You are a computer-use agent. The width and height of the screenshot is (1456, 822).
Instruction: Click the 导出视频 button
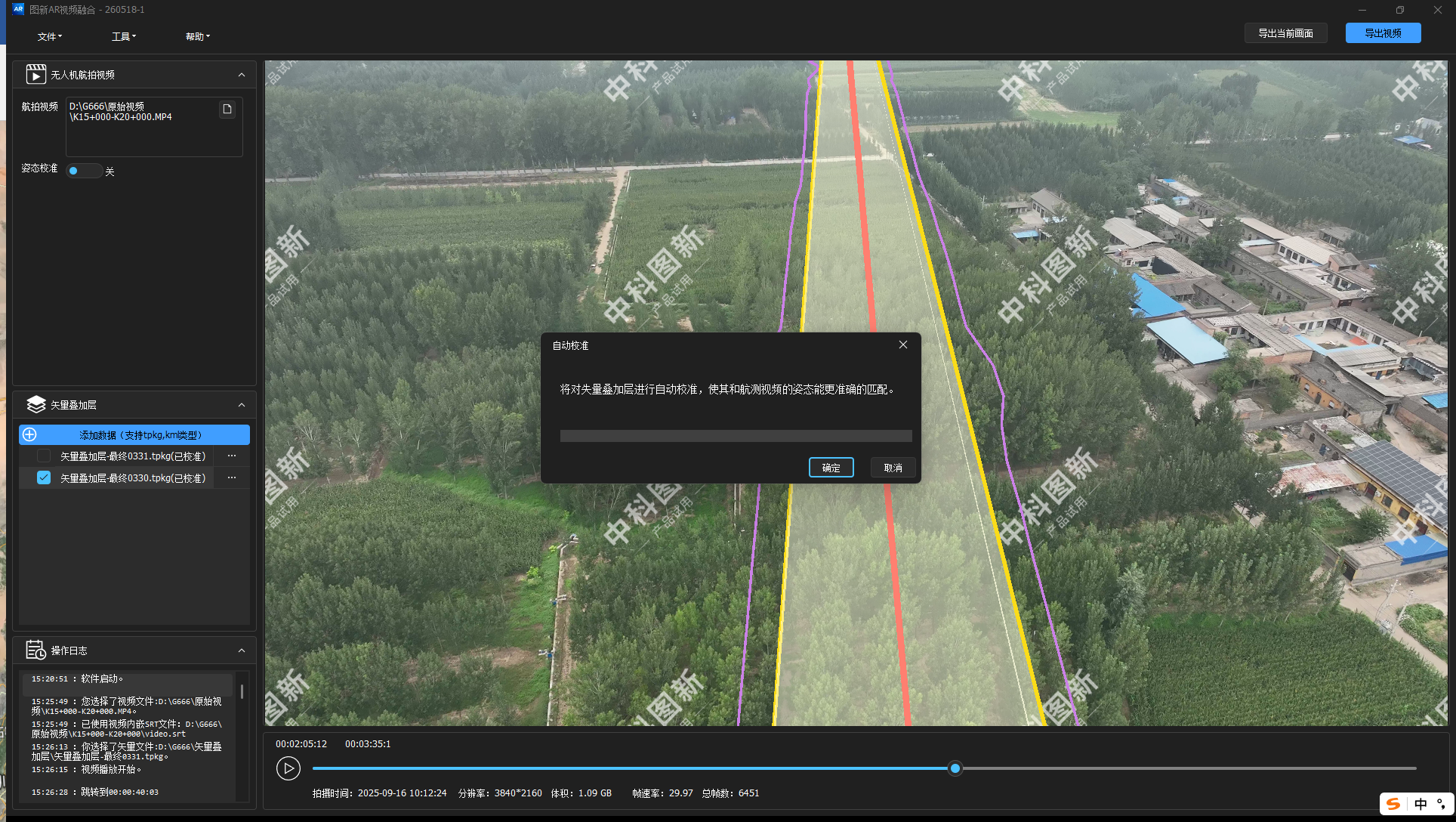[1384, 33]
